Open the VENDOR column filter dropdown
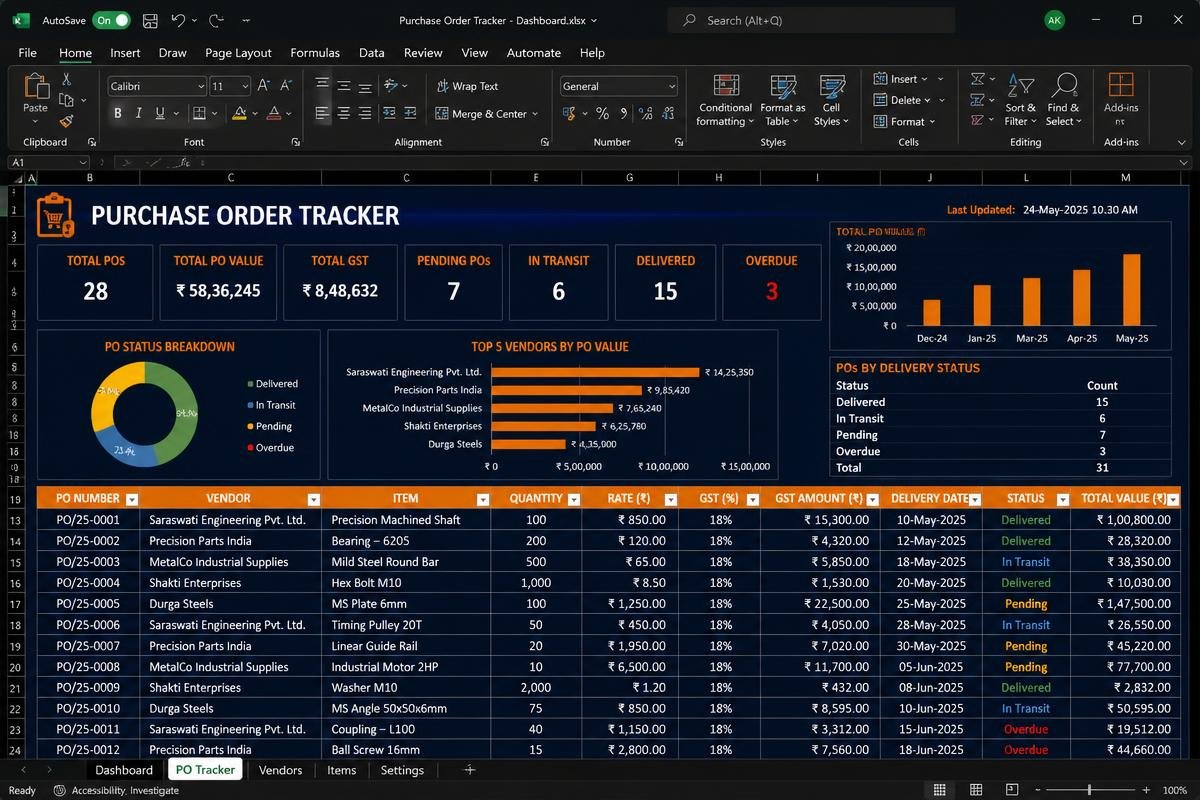The width and height of the screenshot is (1200, 800). 313,499
